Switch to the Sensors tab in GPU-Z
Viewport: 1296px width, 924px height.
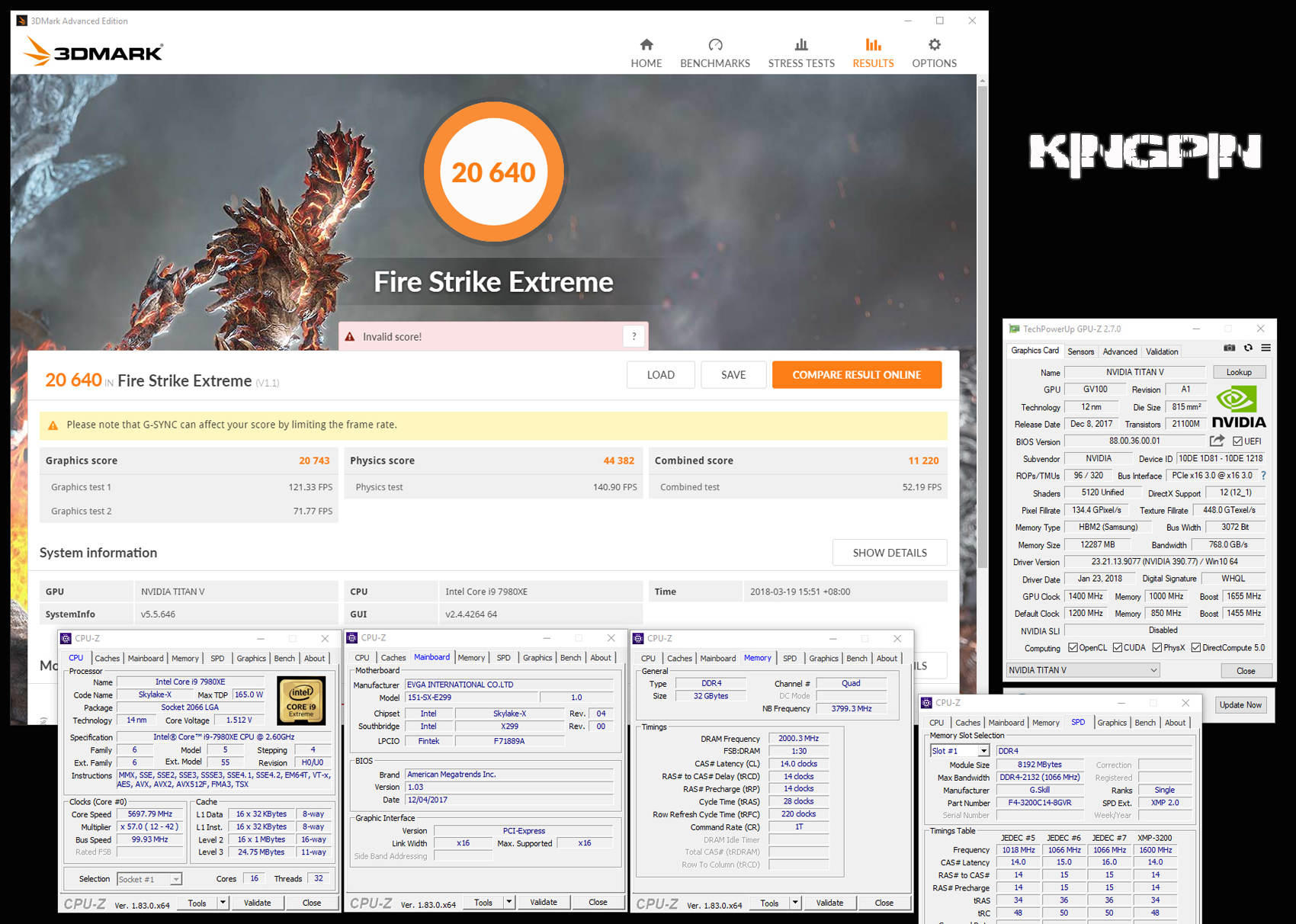coord(1081,351)
